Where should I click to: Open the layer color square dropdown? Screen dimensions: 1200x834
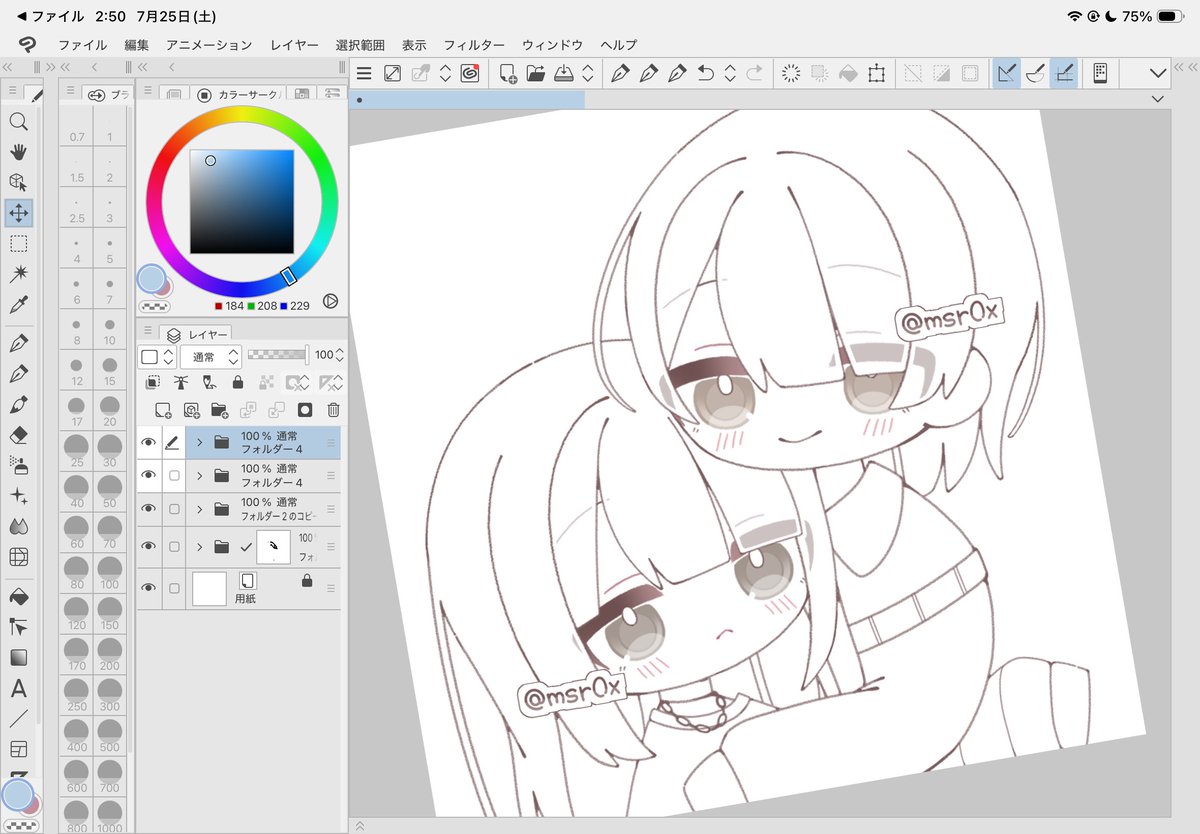click(157, 356)
